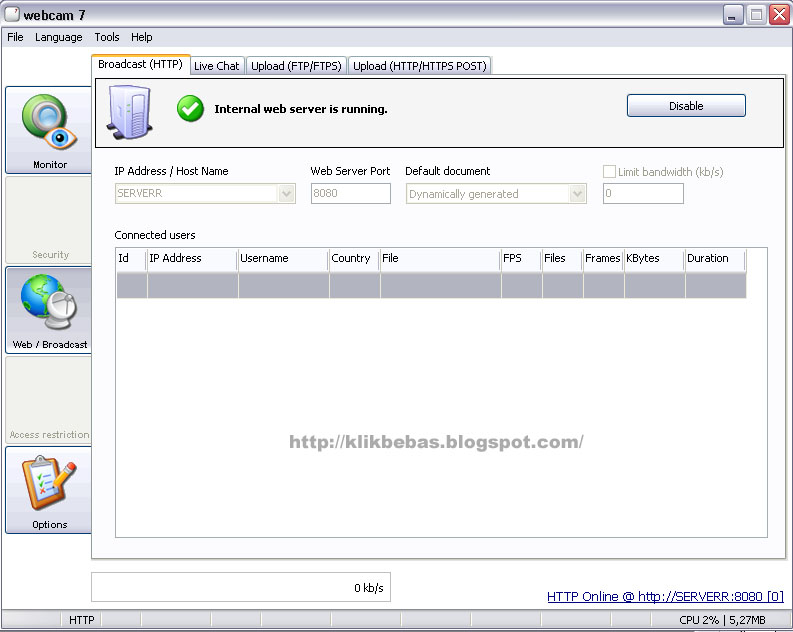The width and height of the screenshot is (793, 632).
Task: Open the Language menu
Action: tap(59, 37)
